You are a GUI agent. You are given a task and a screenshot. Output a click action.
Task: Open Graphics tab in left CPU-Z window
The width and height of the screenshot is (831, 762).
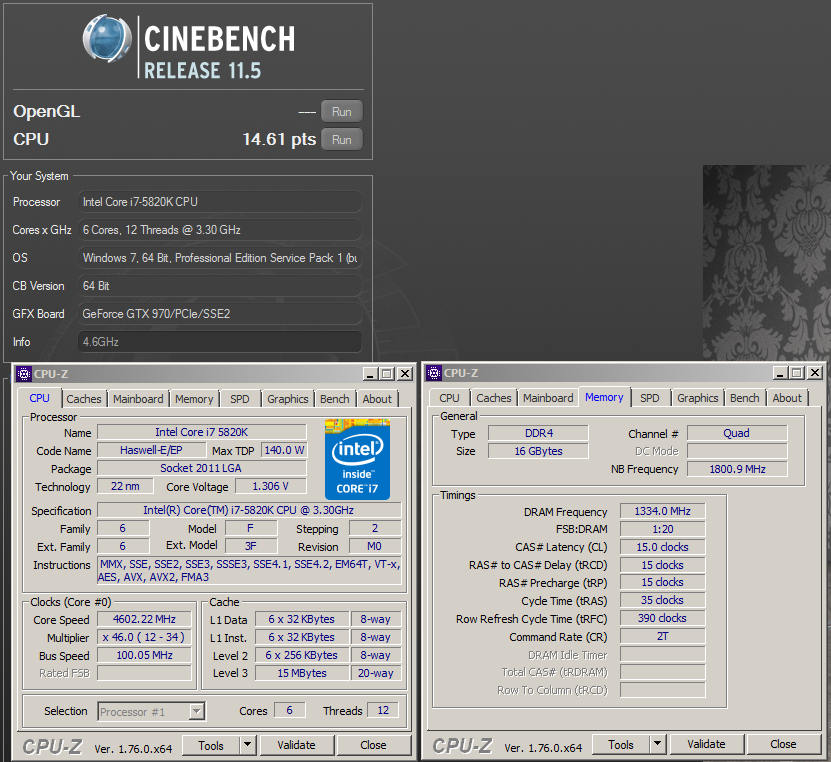pos(288,399)
